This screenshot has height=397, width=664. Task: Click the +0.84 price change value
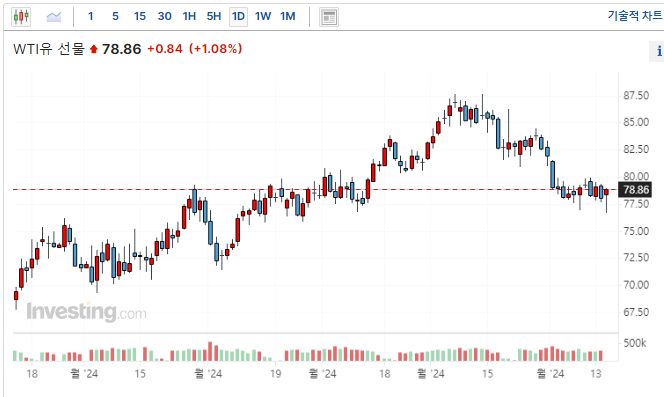tap(165, 49)
